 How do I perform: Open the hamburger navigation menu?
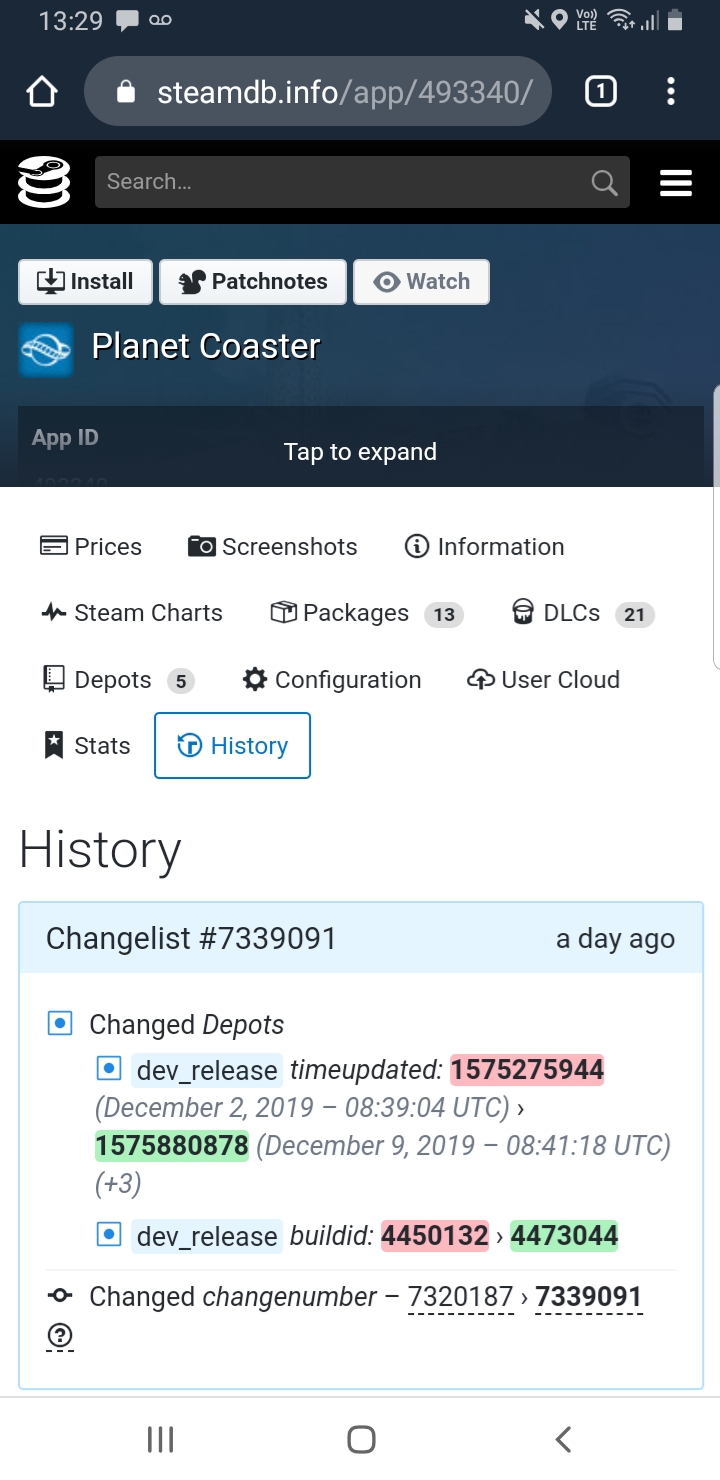click(676, 182)
